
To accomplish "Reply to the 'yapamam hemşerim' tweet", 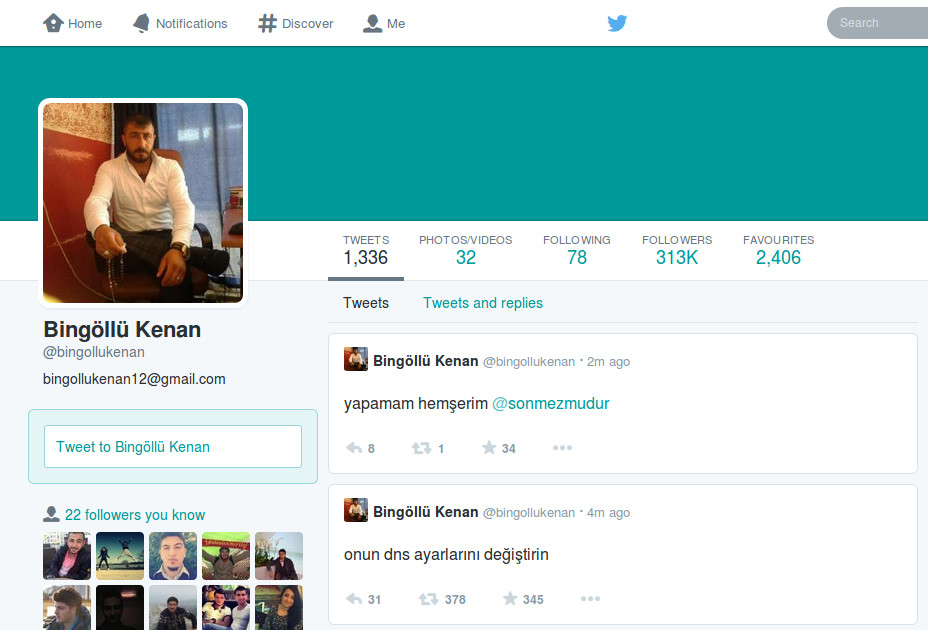I will (354, 448).
